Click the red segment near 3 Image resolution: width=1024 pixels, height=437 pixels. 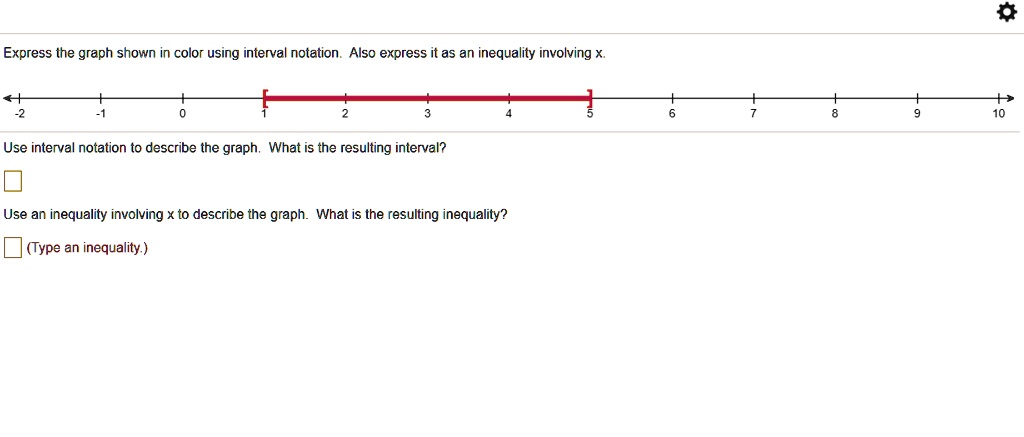(x=428, y=99)
